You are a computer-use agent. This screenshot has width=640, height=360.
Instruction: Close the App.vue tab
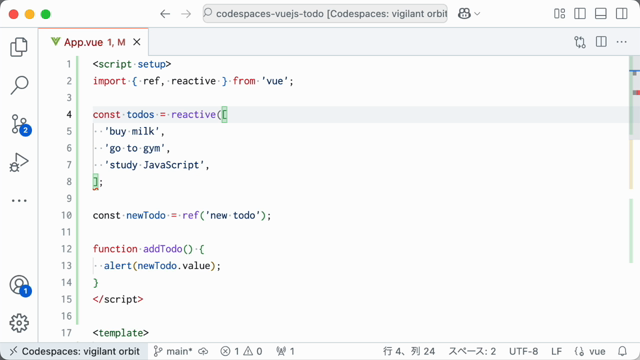point(137,42)
